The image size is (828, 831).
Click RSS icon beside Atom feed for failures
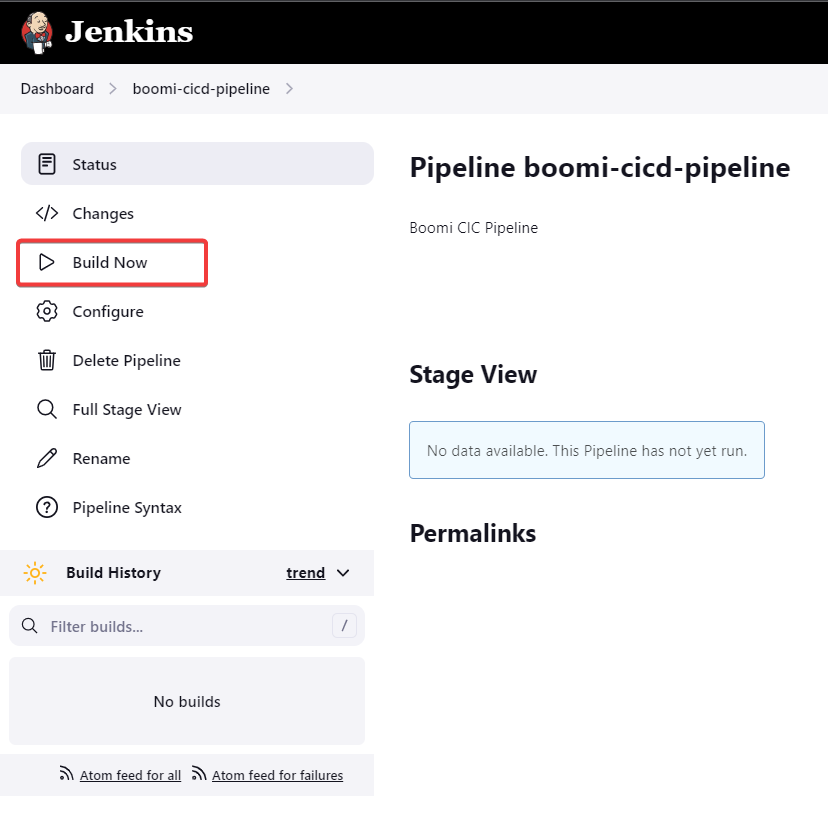pyautogui.click(x=199, y=774)
